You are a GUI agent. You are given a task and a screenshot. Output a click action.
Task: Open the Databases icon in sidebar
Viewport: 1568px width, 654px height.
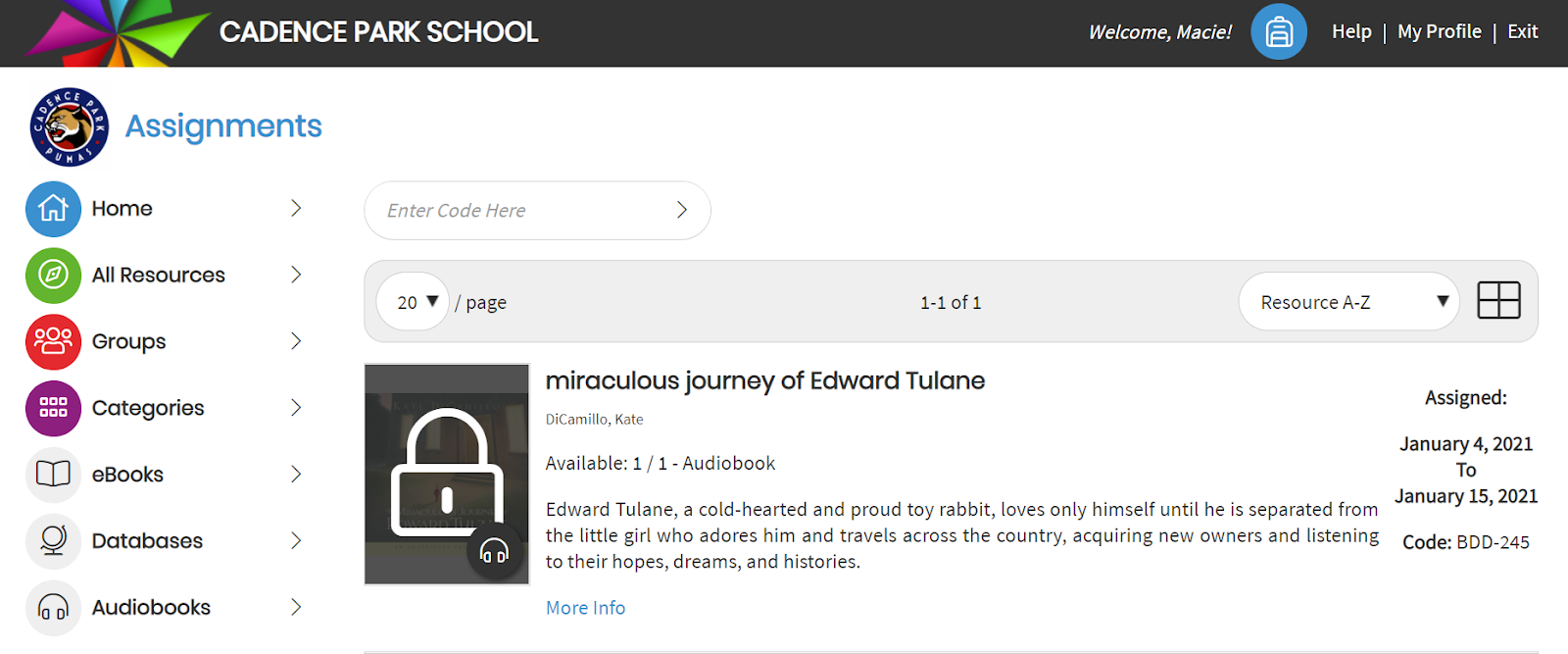53,541
